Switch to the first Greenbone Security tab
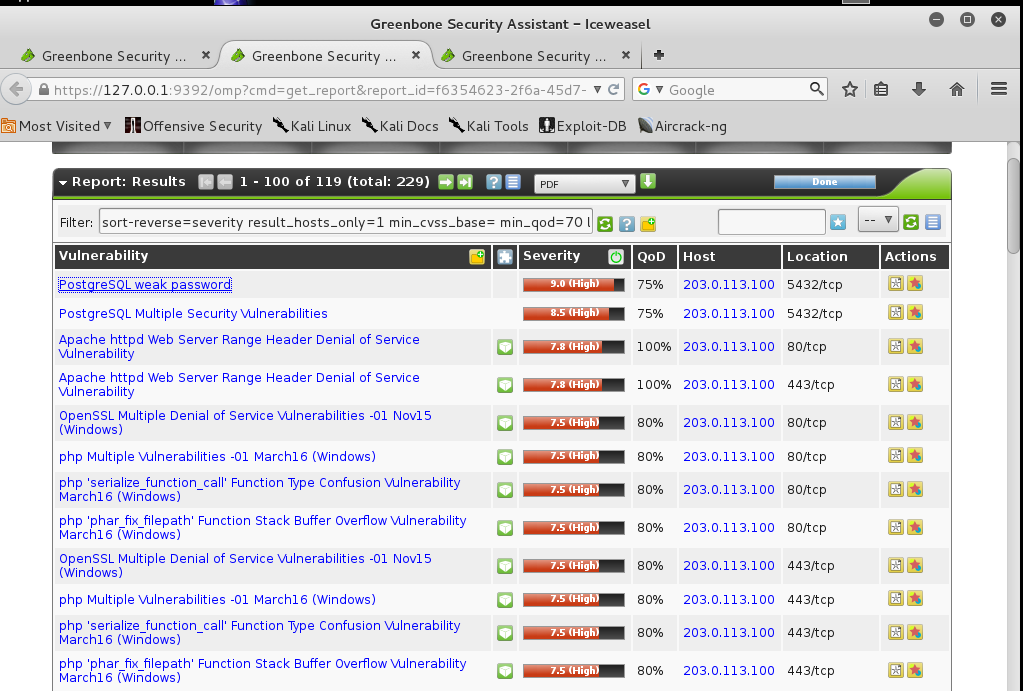1023x691 pixels. click(x=115, y=56)
